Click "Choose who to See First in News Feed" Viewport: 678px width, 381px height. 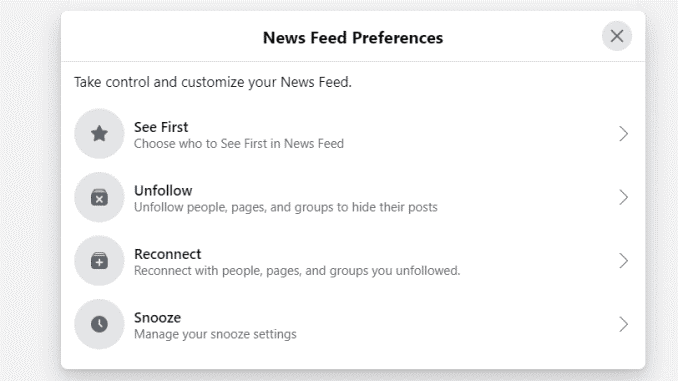[239, 144]
